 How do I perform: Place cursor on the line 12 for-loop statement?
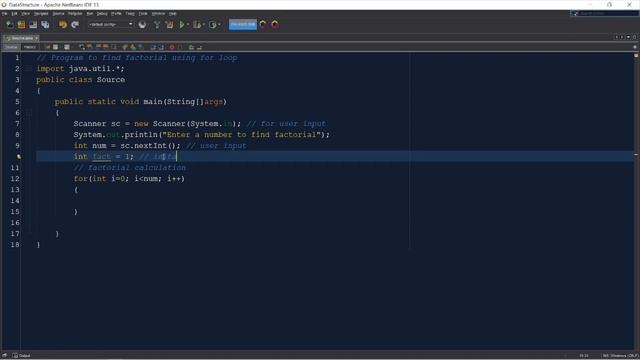pos(129,179)
